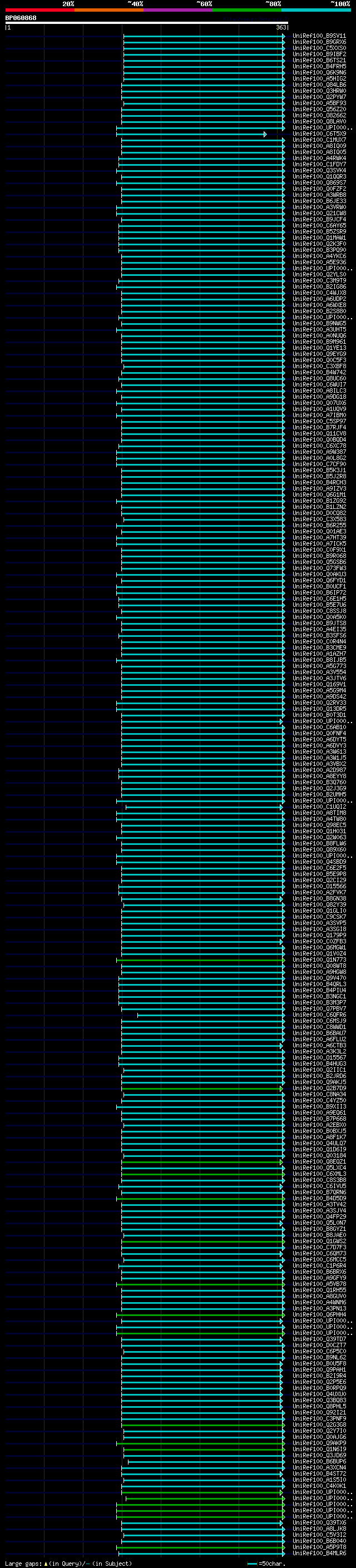Choose the UniRef100_Q1QQR3 entry
The height and width of the screenshot is (1568, 356).
pos(319,176)
